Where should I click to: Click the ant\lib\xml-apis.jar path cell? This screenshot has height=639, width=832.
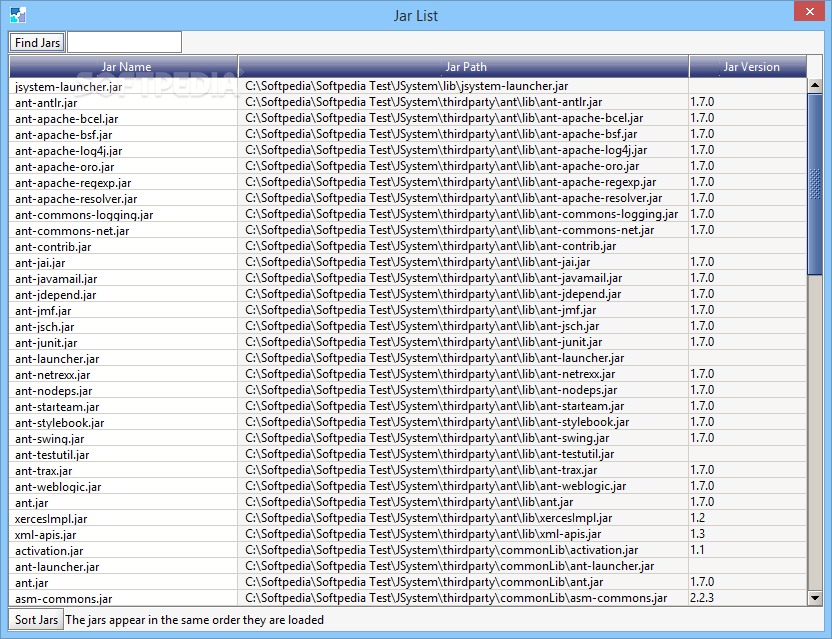click(464, 533)
